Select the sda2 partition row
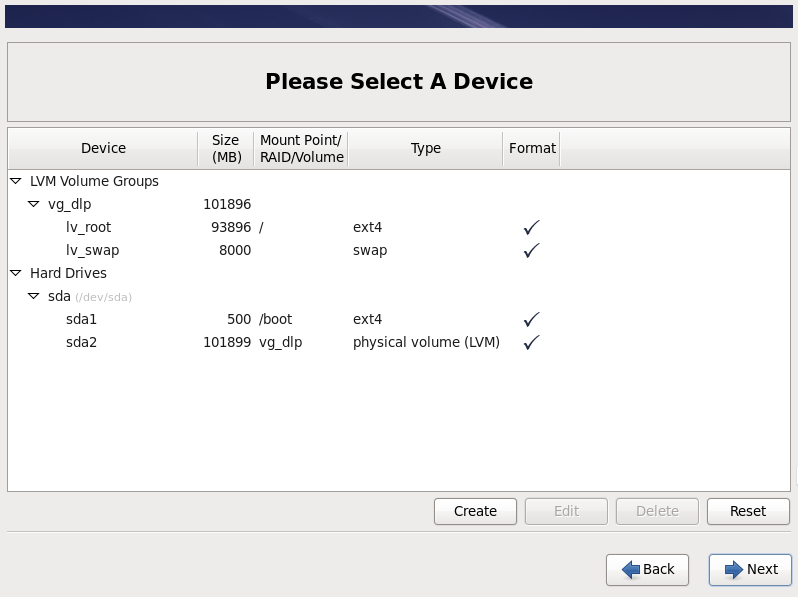Viewport: 798px width, 597px height. click(399, 342)
